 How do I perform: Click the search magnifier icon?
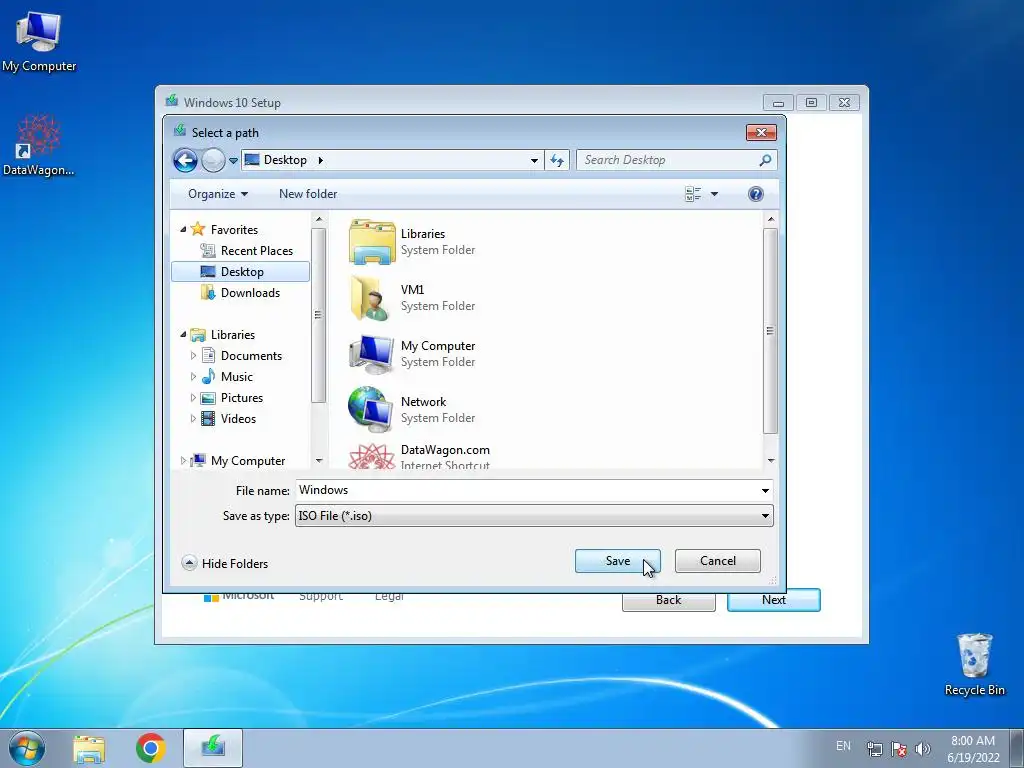765,160
